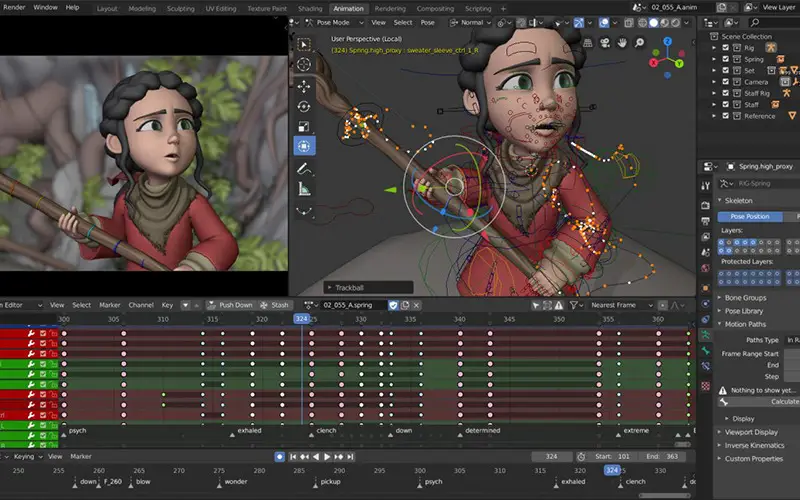The image size is (800, 500).
Task: Open the Output properties tab
Action: pyautogui.click(x=705, y=221)
